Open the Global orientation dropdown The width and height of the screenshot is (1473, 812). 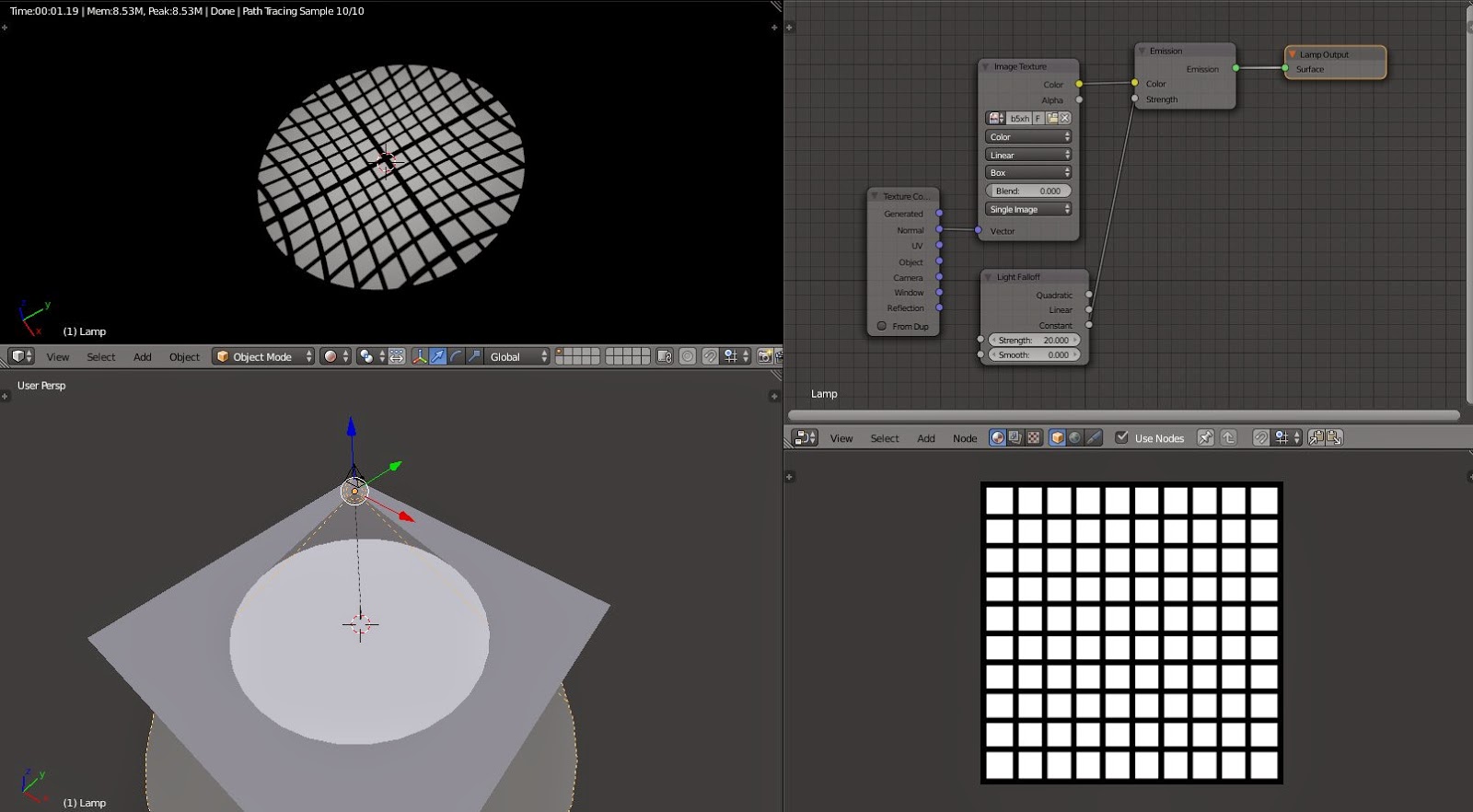click(x=517, y=356)
